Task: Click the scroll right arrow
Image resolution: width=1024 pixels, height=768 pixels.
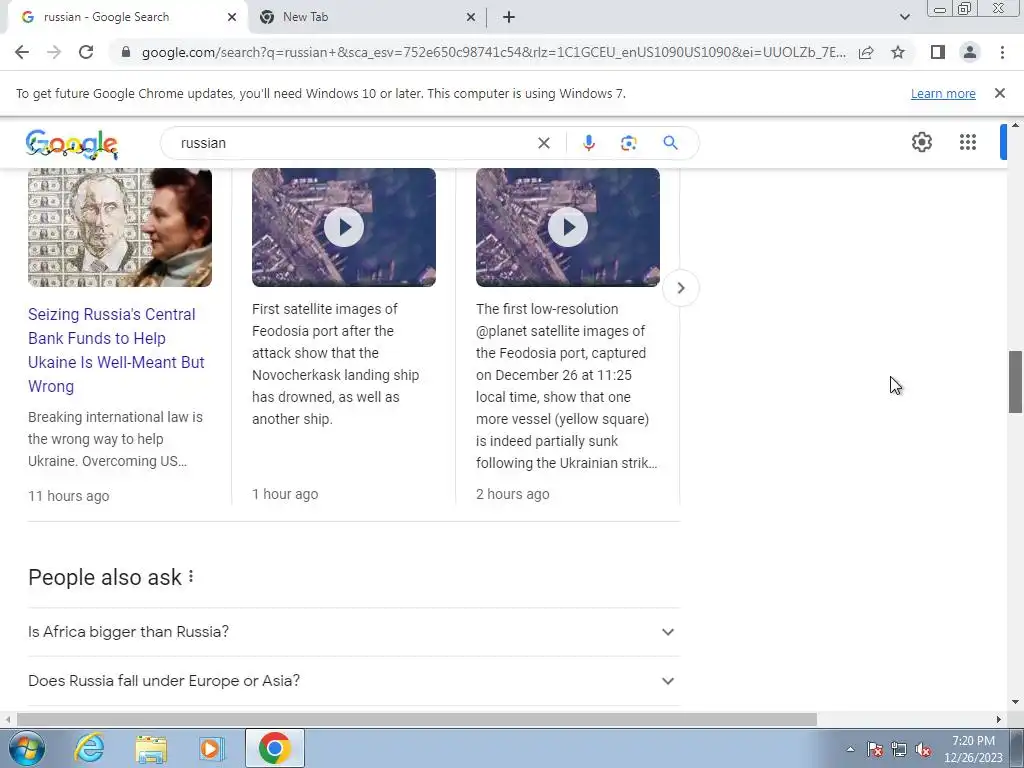Action: [x=999, y=719]
